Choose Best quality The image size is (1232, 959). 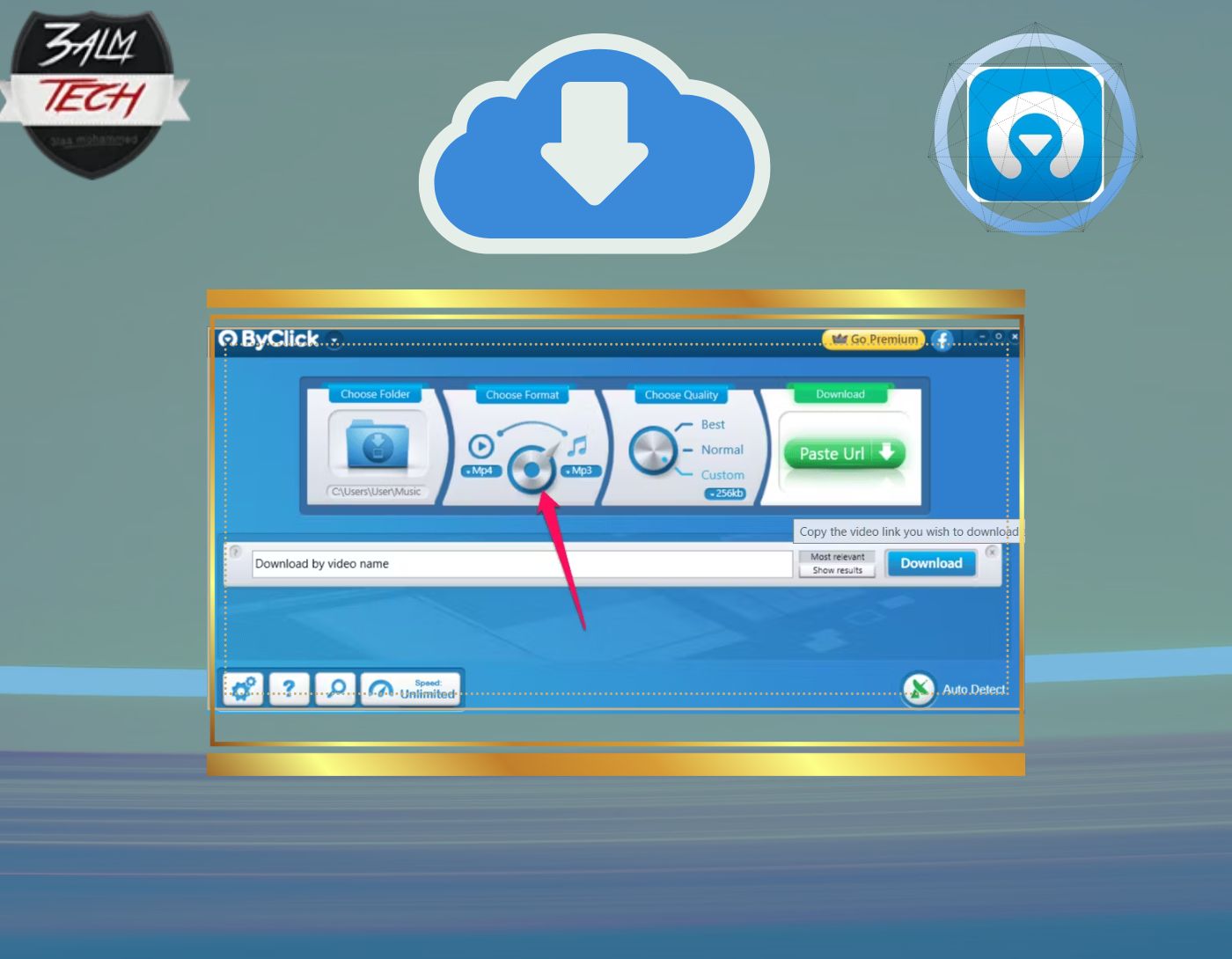coord(713,424)
